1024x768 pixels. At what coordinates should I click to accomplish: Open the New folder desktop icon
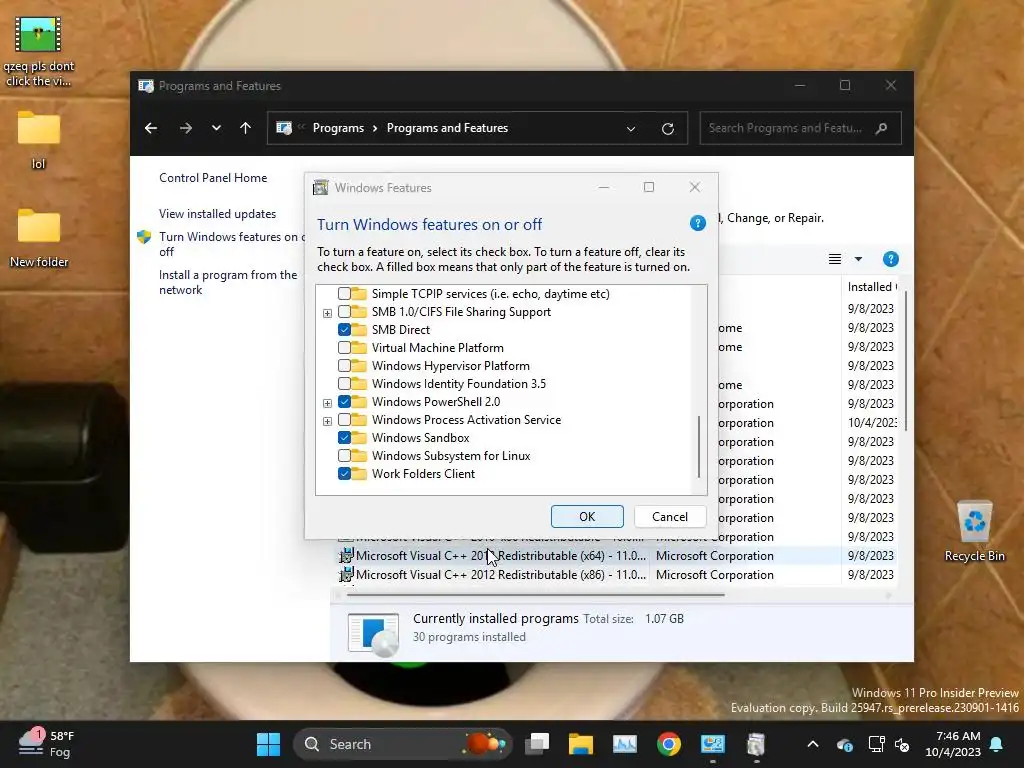[x=39, y=238]
